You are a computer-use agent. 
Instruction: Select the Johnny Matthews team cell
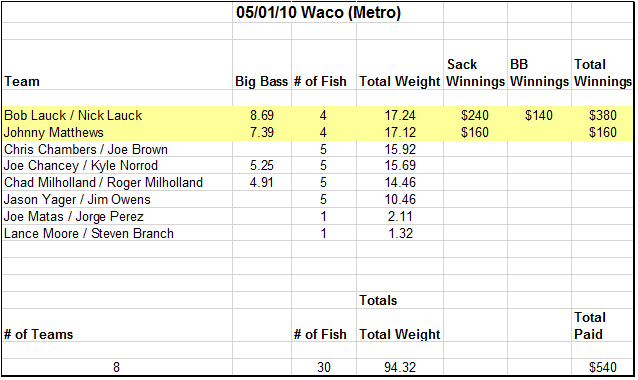click(x=117, y=133)
